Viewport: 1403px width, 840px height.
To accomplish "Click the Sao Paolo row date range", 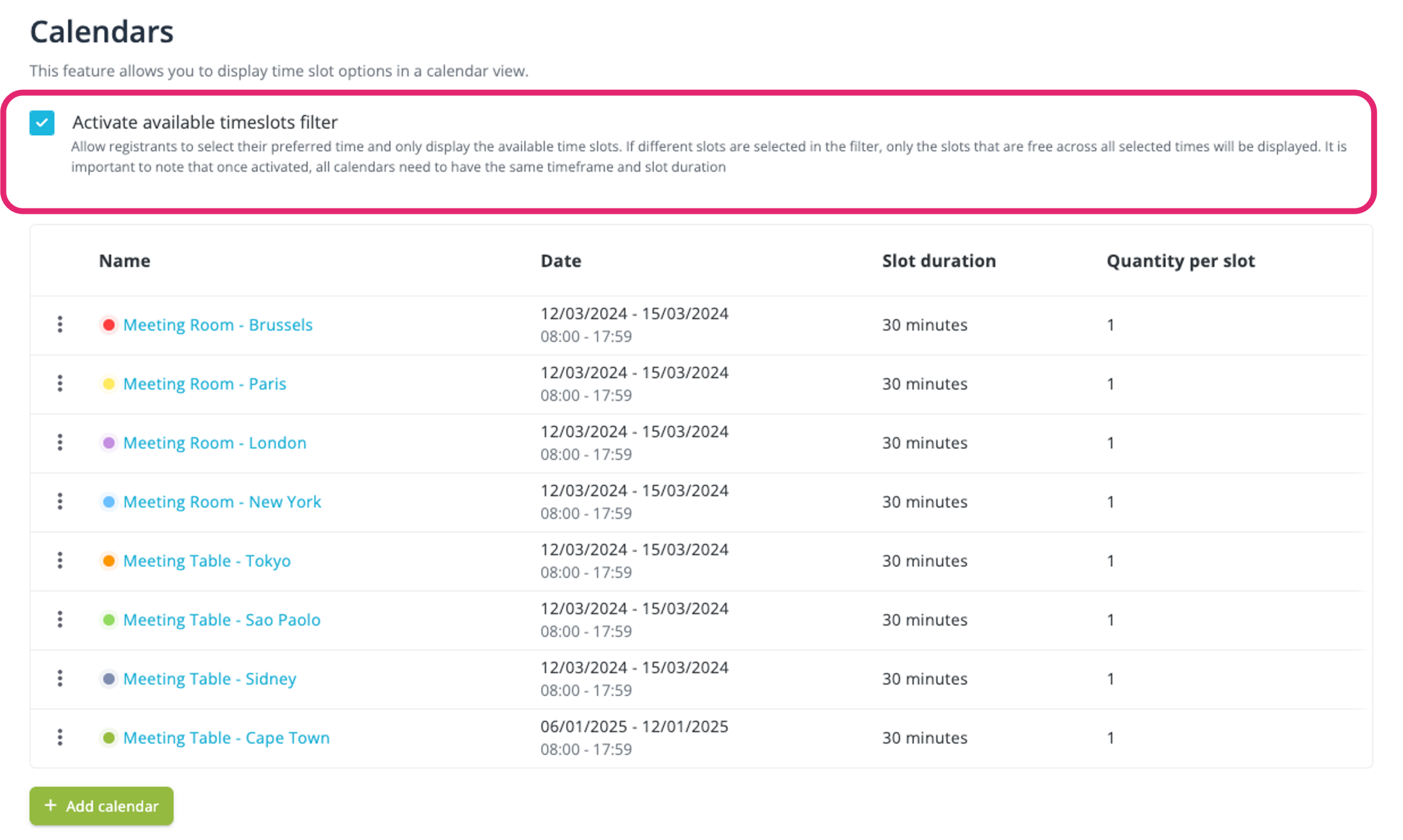I will (x=635, y=609).
